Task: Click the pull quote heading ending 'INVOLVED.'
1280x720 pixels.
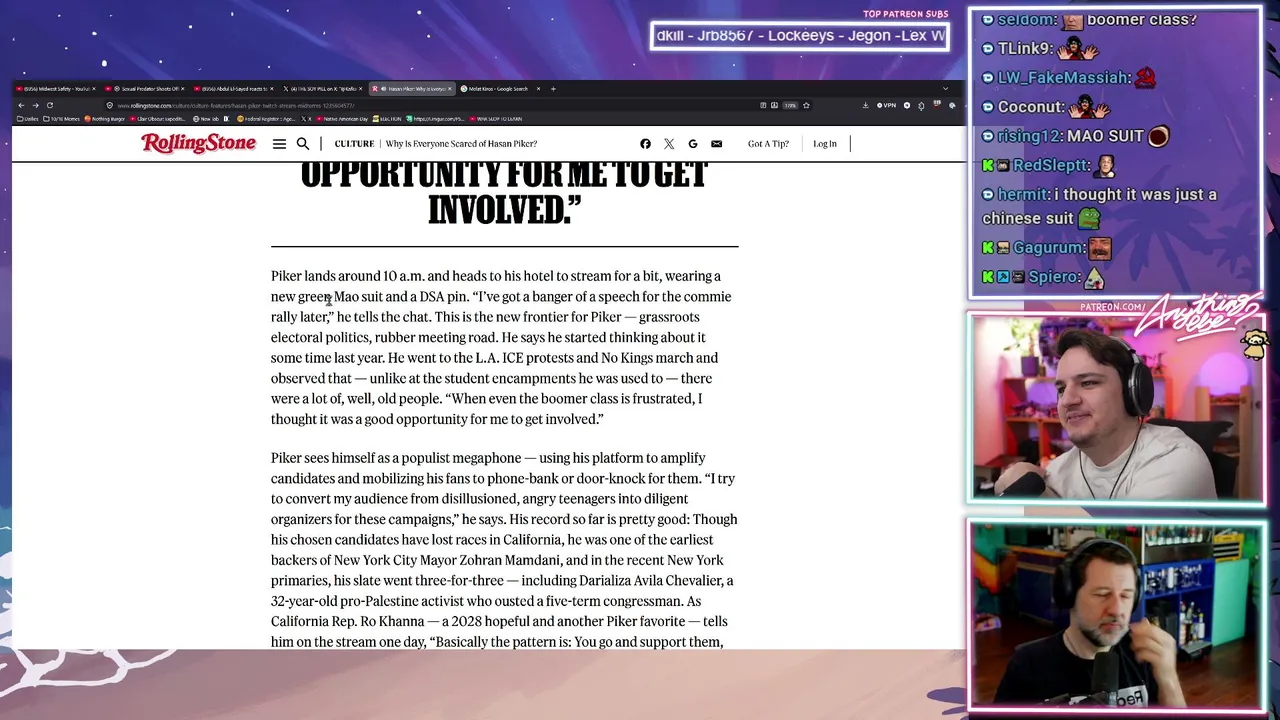Action: pos(504,192)
